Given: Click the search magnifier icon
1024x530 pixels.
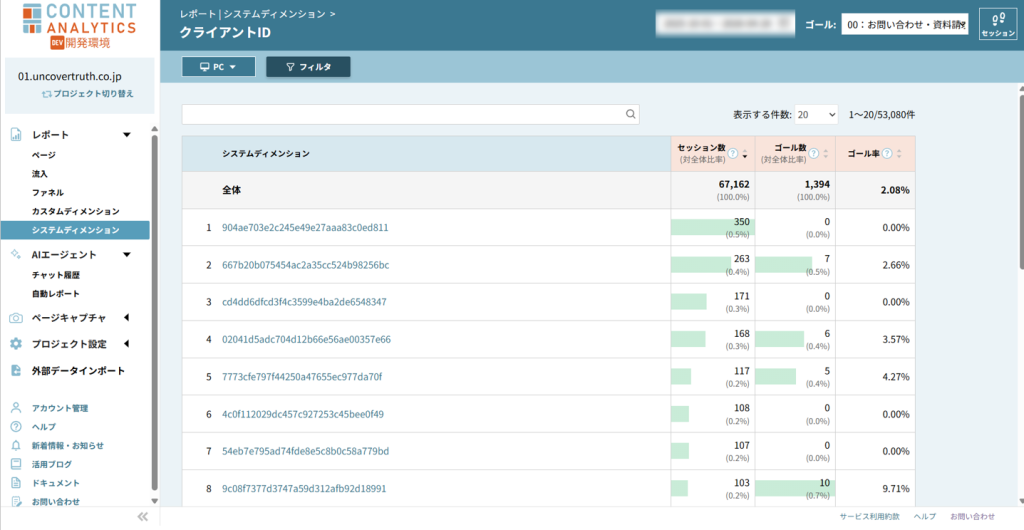Looking at the screenshot, I should (x=630, y=115).
